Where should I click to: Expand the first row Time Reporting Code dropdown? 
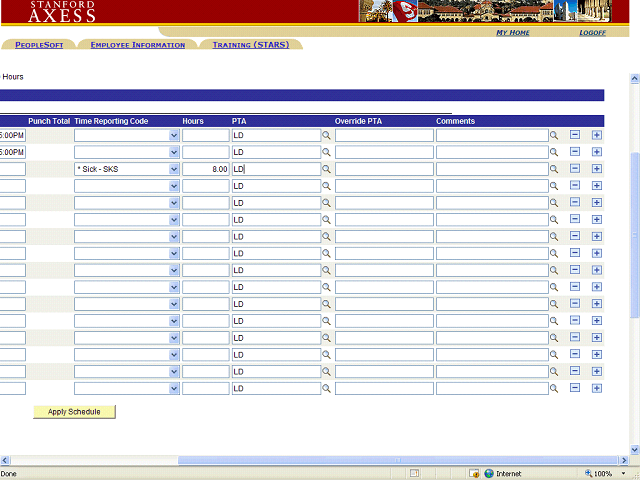pos(174,135)
